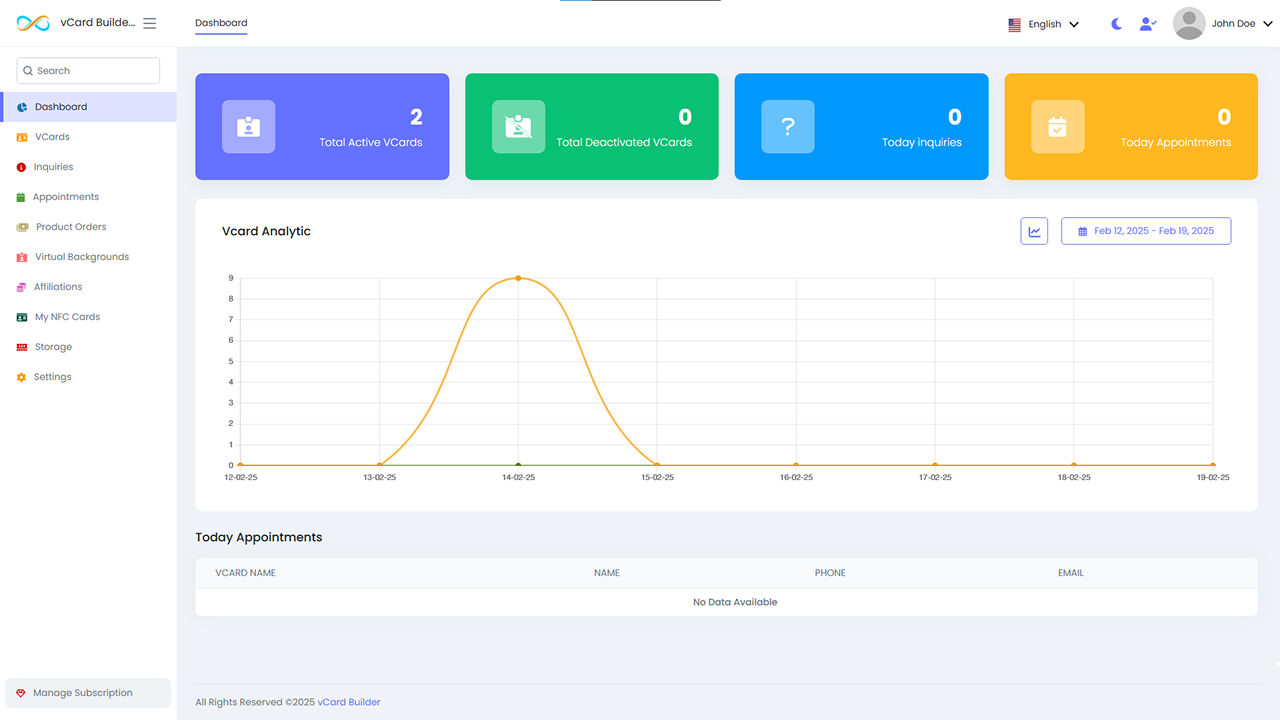Click the vCard Builder infinity logo
The width and height of the screenshot is (1280, 720).
(33, 23)
